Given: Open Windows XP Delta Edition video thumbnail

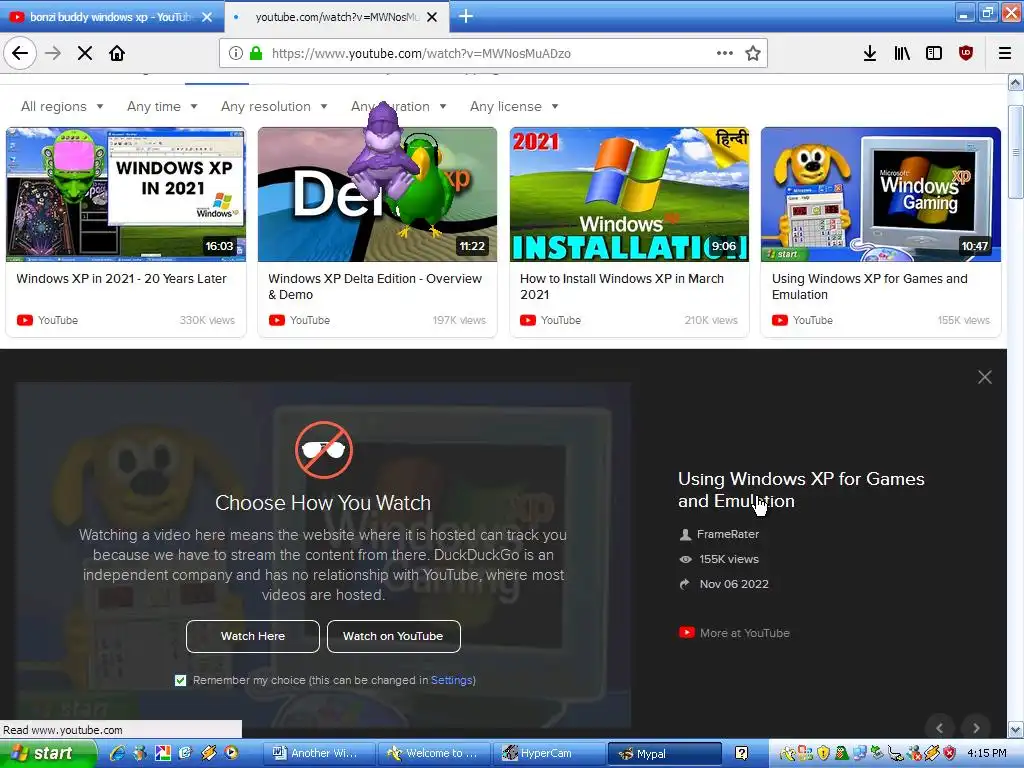Looking at the screenshot, I should [377, 195].
